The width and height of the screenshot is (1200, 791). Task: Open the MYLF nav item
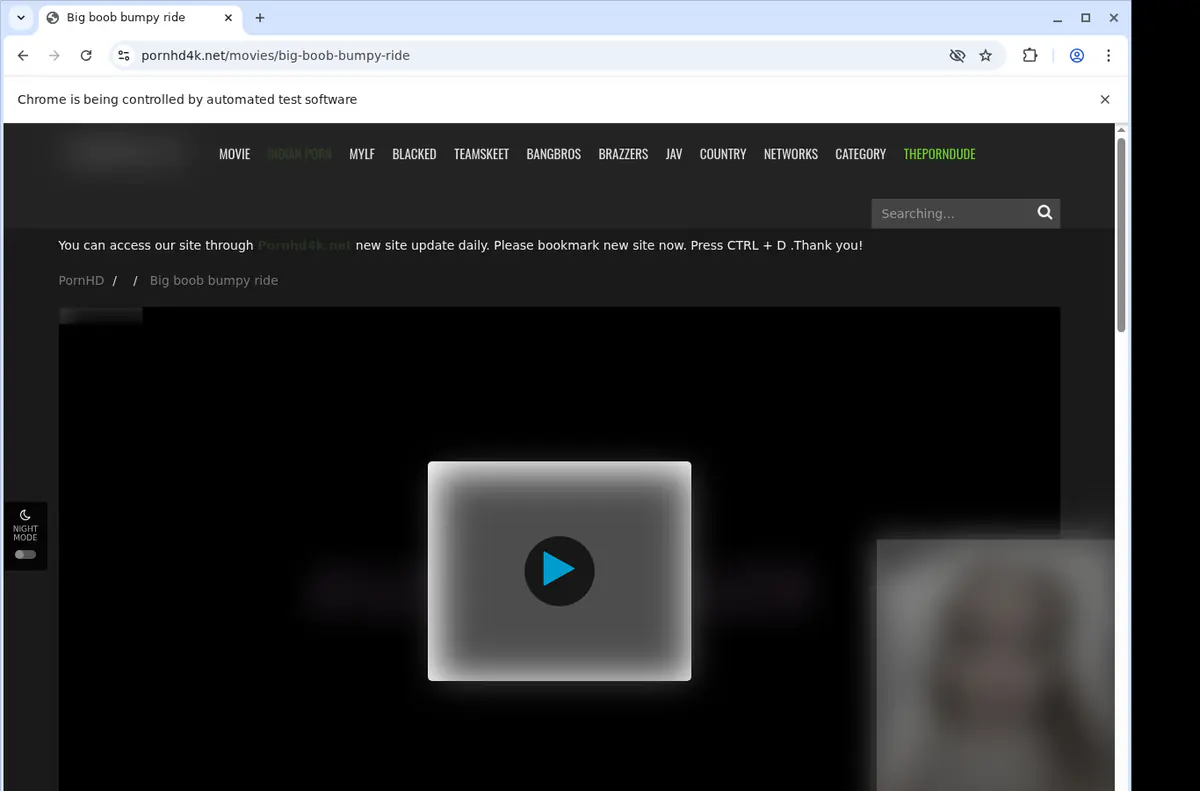(362, 154)
